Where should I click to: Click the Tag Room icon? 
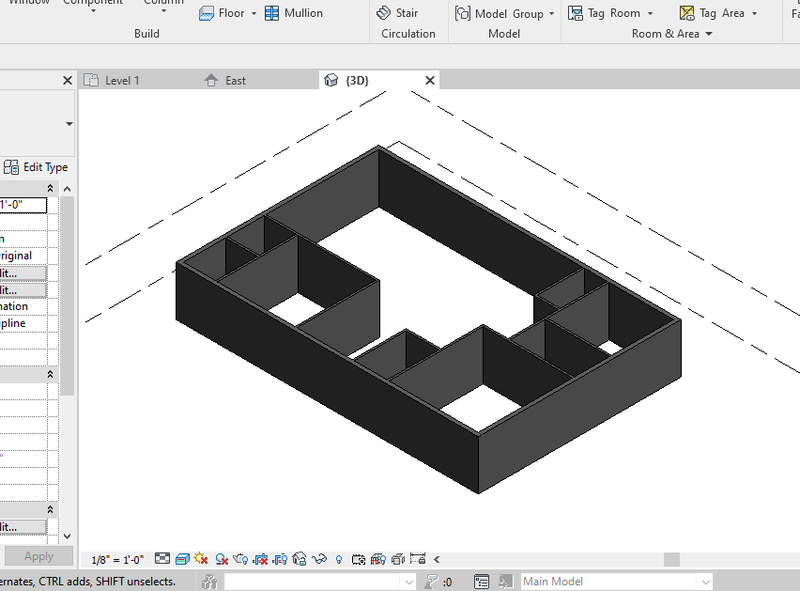tap(576, 13)
